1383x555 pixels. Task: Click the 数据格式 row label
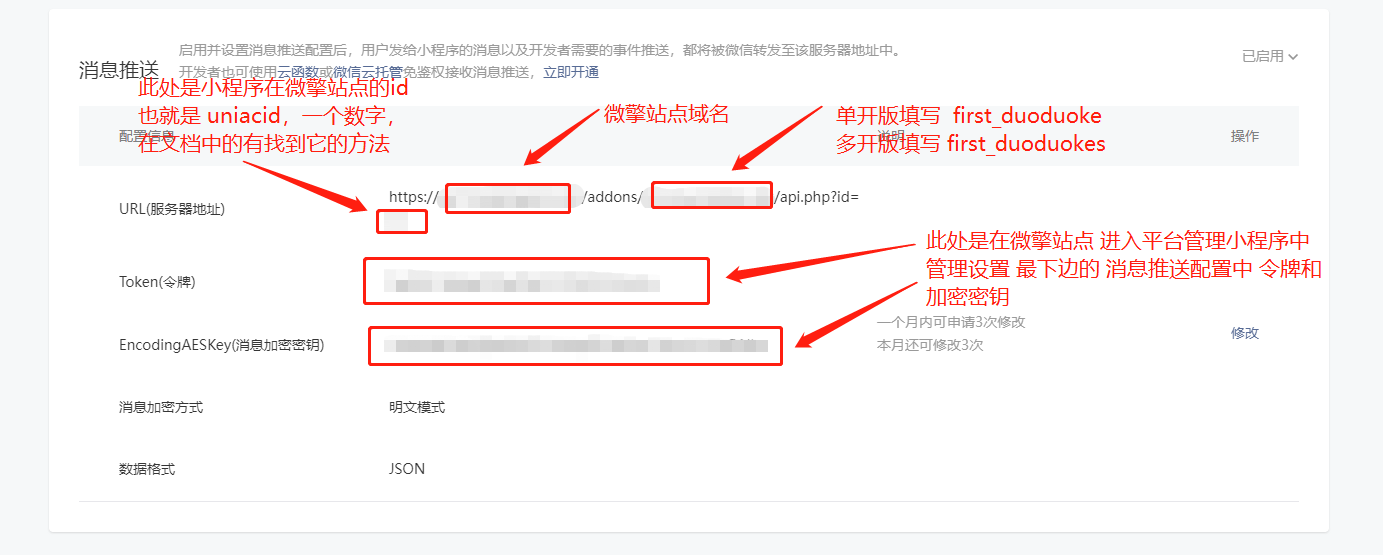147,469
